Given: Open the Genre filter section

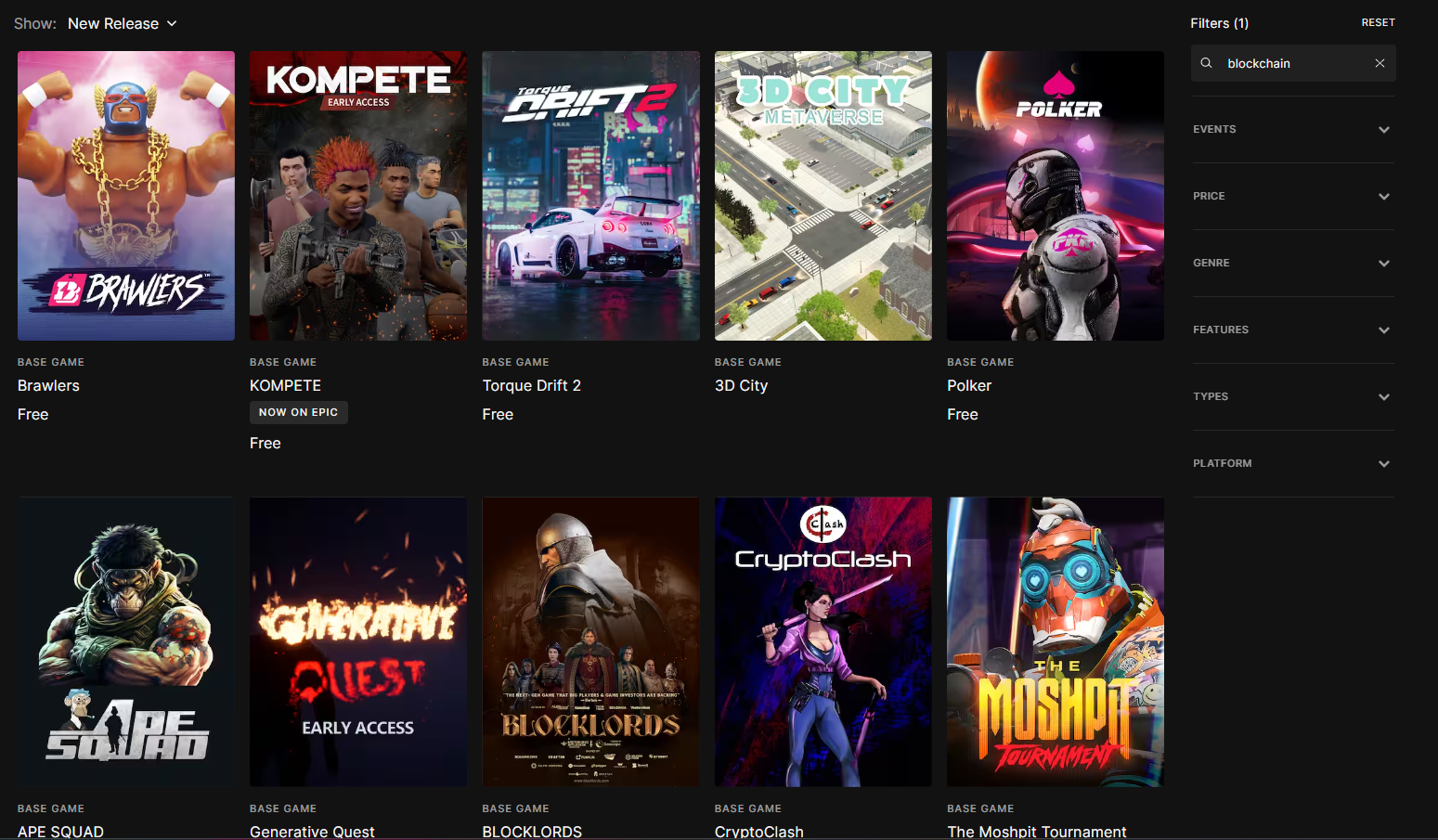Looking at the screenshot, I should (1292, 264).
